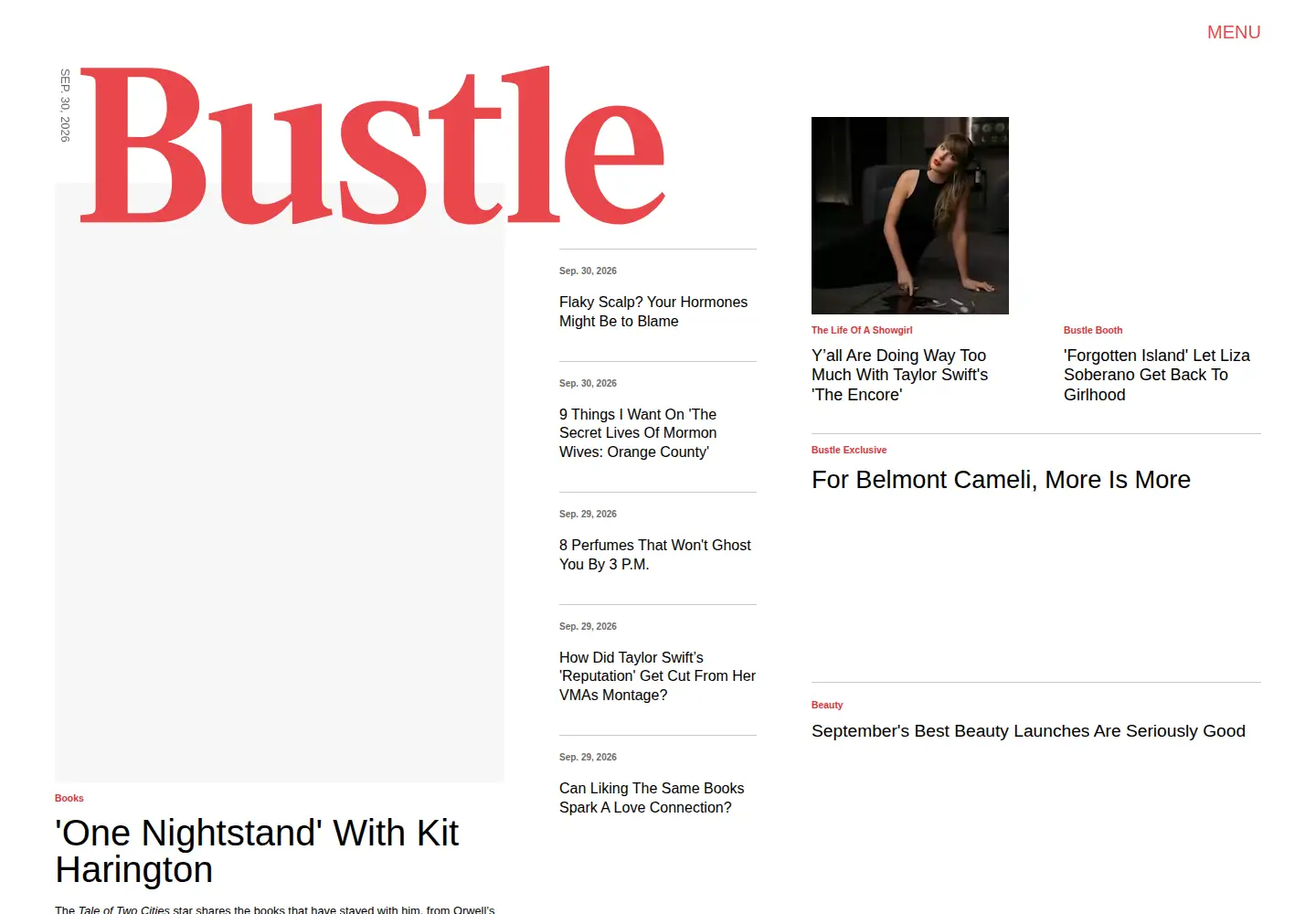Screen dimensions: 1316x914
Task: Select the Bustle Booth category tag
Action: [1093, 330]
